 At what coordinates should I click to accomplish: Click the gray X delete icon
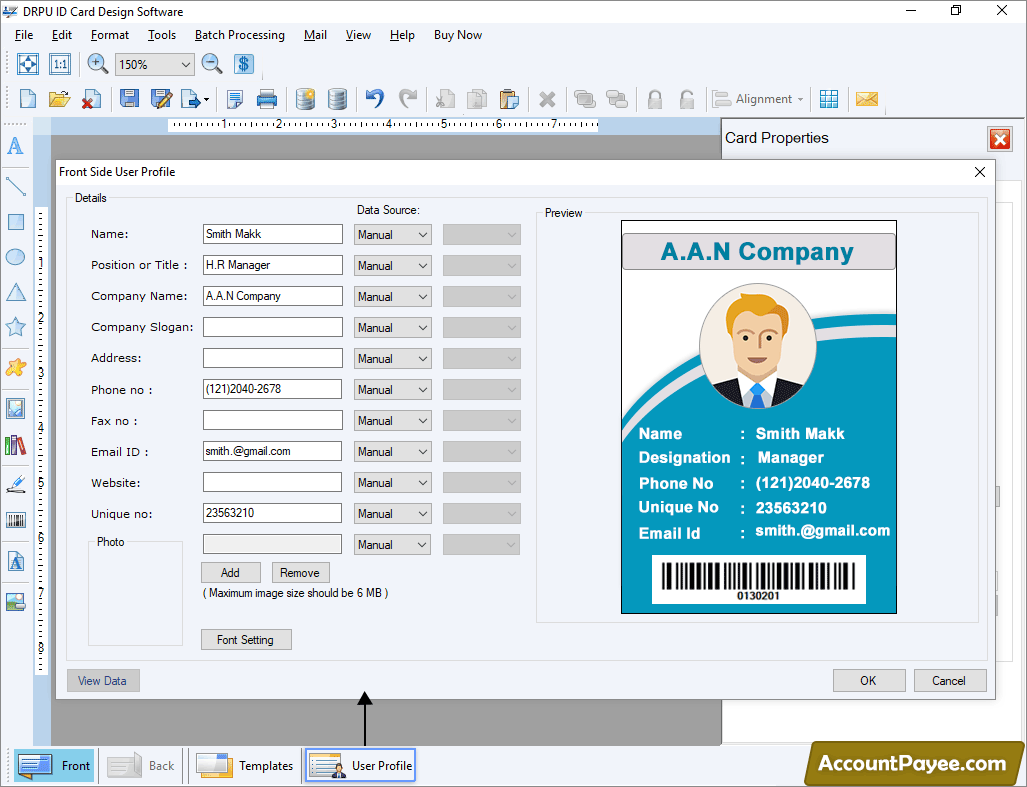click(547, 100)
